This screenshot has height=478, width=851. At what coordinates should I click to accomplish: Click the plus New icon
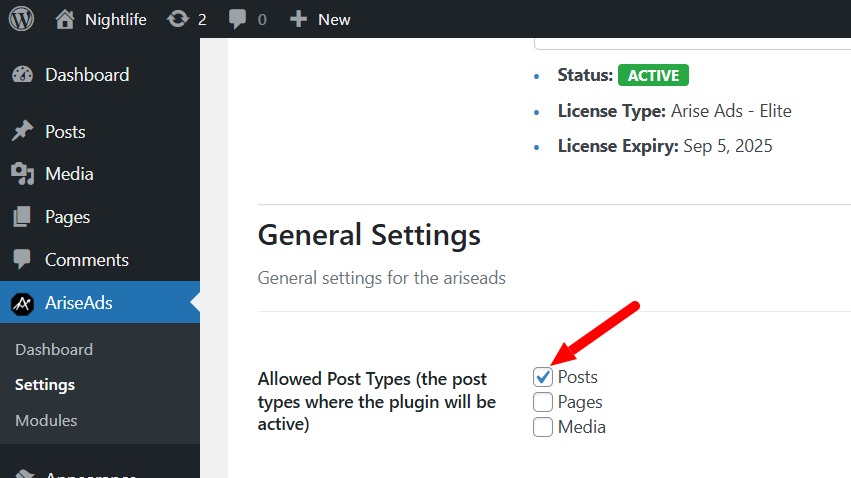coord(298,19)
